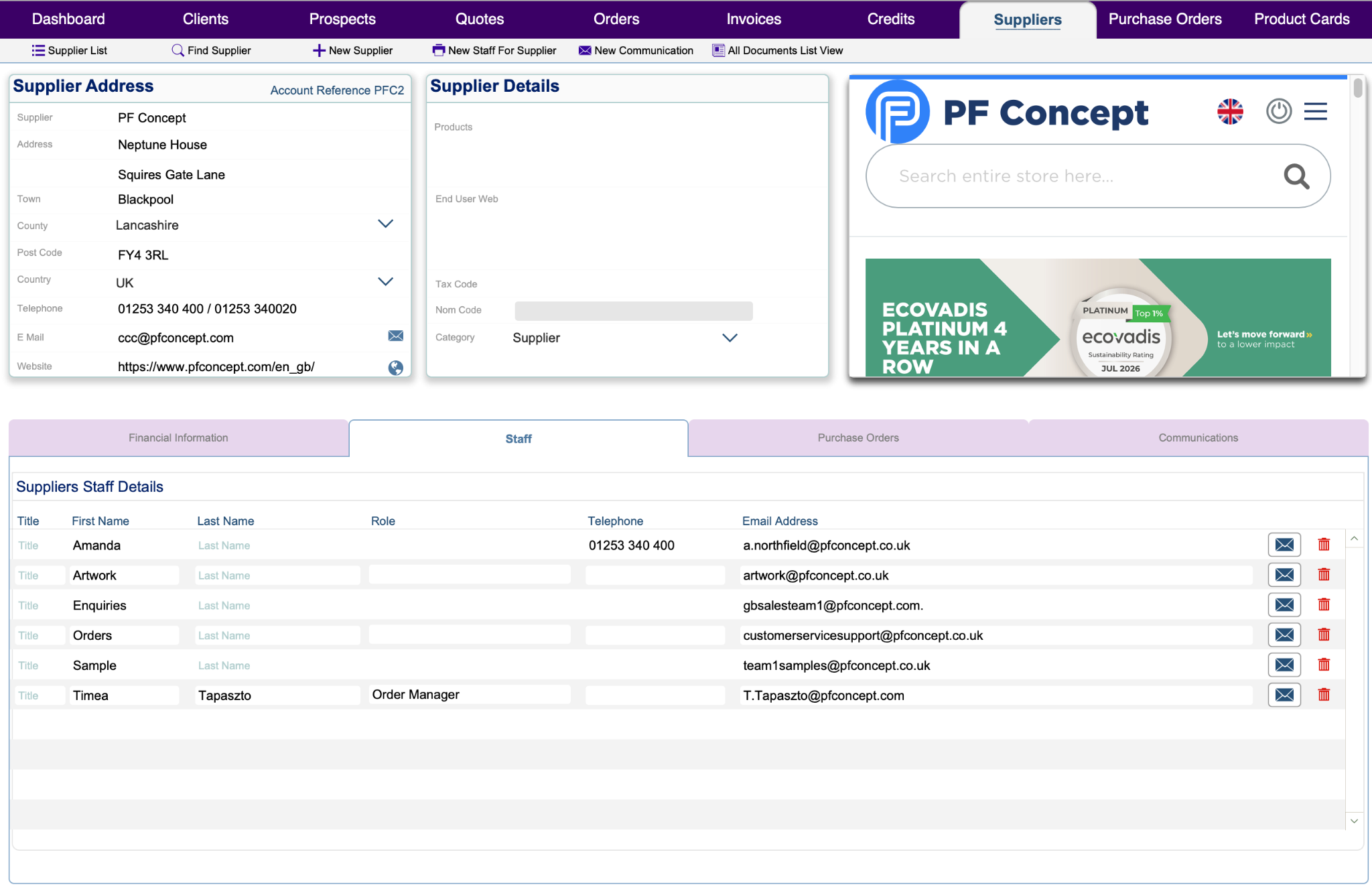
Task: Delete Orders staff row with trash icon
Action: click(1324, 634)
